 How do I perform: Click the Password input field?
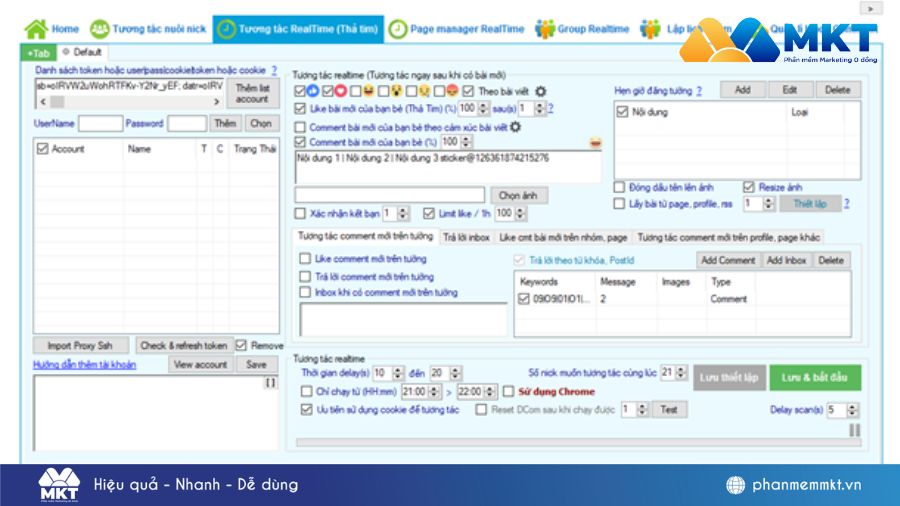187,123
